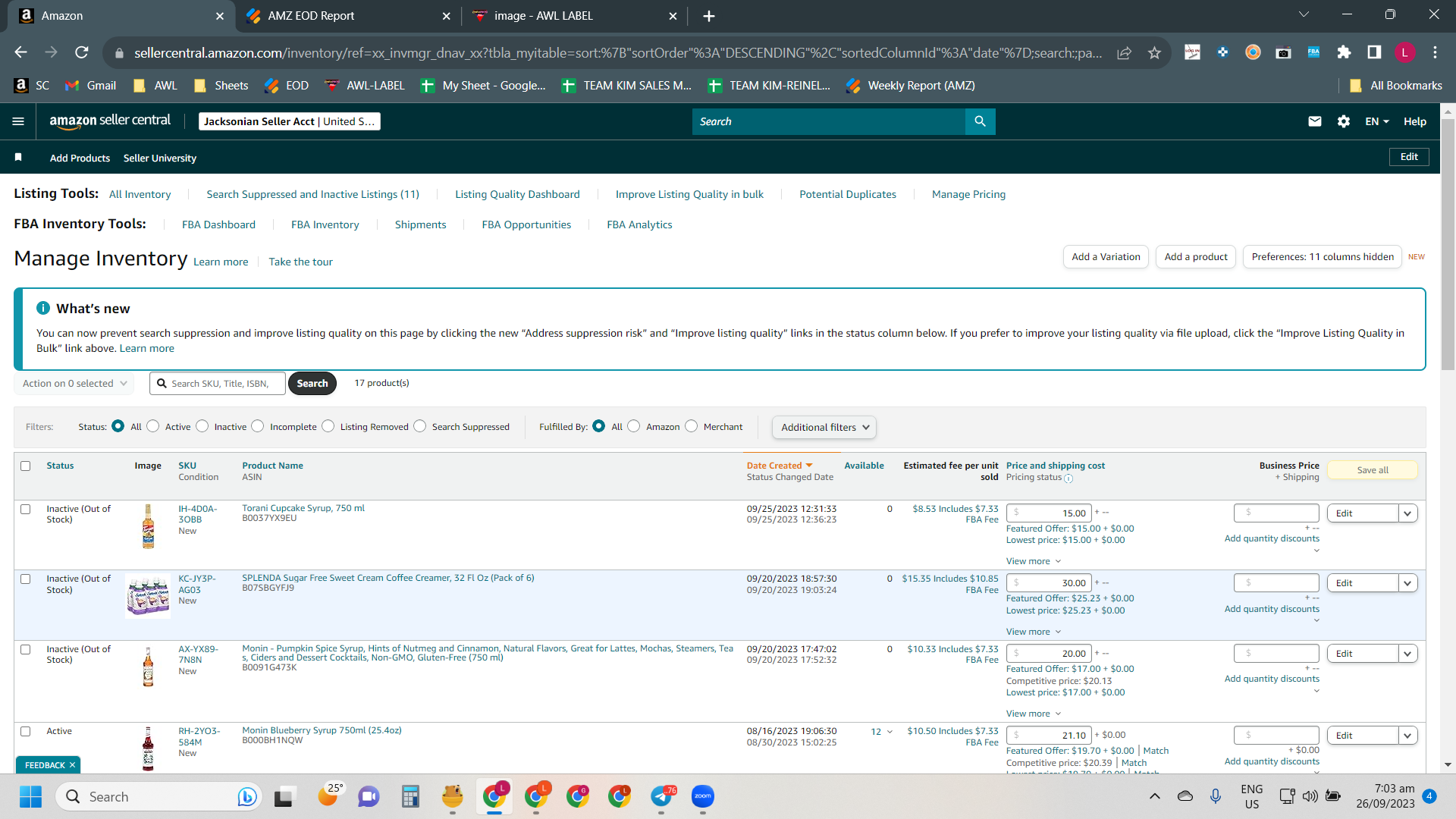The width and height of the screenshot is (1456, 819).
Task: Open the Calculator app in the taskbar
Action: (411, 796)
